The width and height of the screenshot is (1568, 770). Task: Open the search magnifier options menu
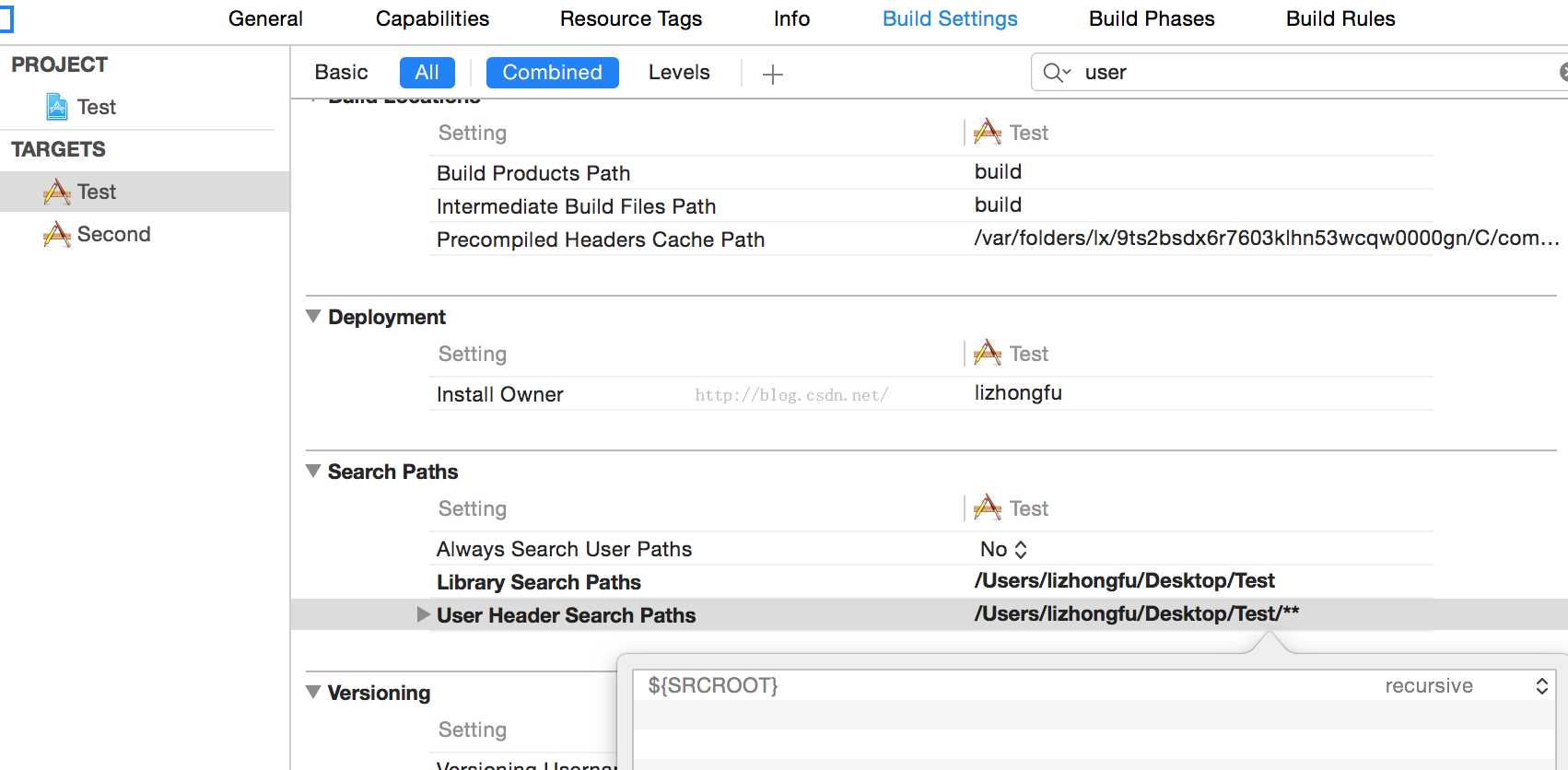pos(1057,72)
